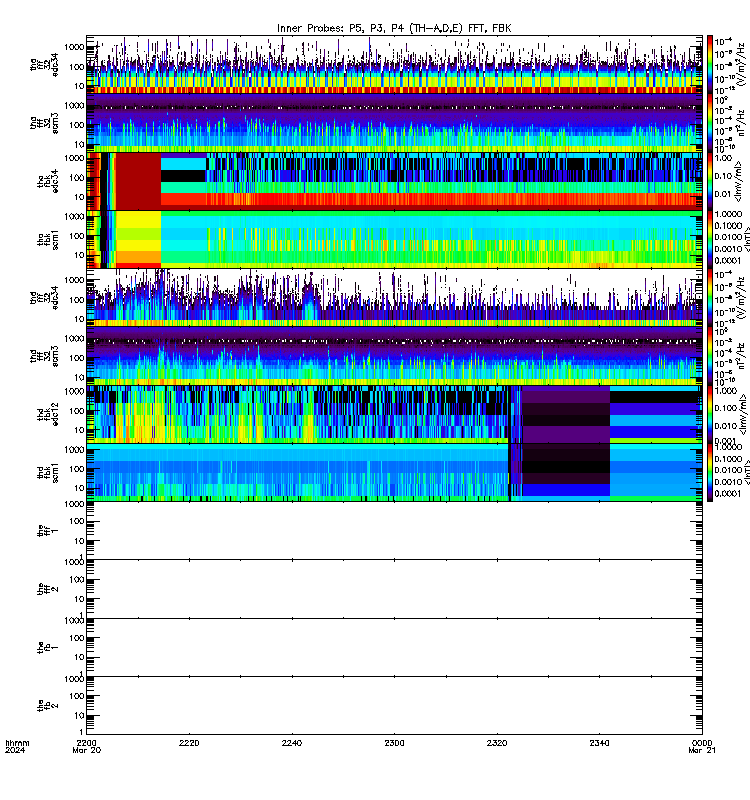This screenshot has width=750, height=800.
Task: Click the color bar beside tha fbk edc34 panel
Action: click(709, 181)
